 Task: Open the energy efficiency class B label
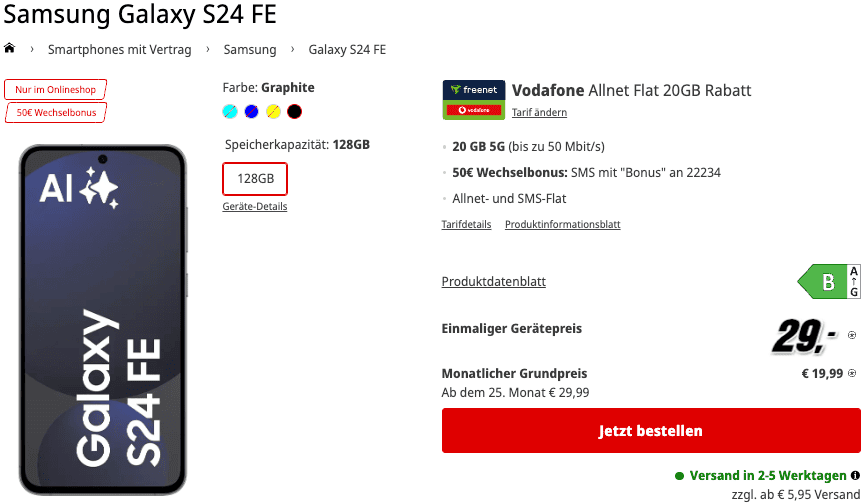[828, 281]
